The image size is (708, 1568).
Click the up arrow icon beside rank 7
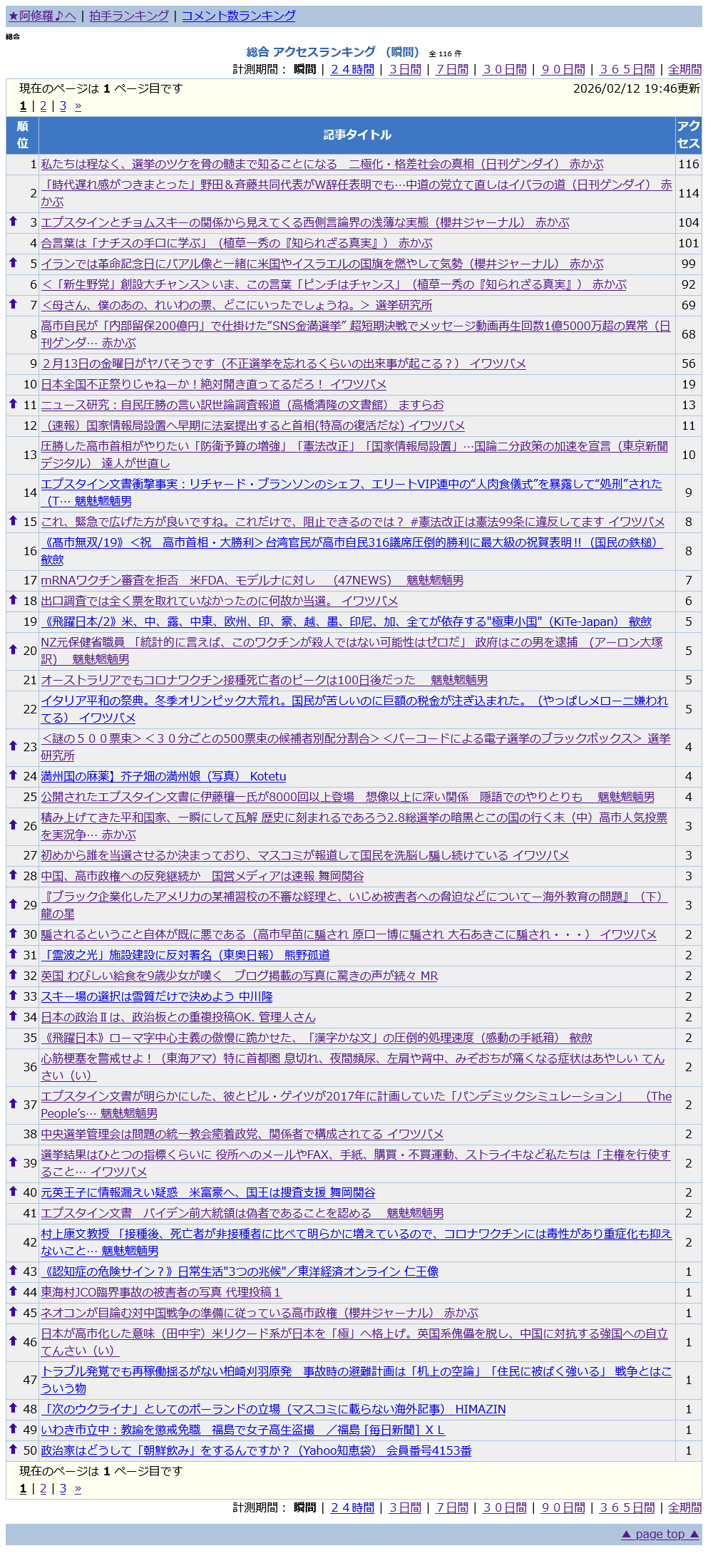coord(13,304)
